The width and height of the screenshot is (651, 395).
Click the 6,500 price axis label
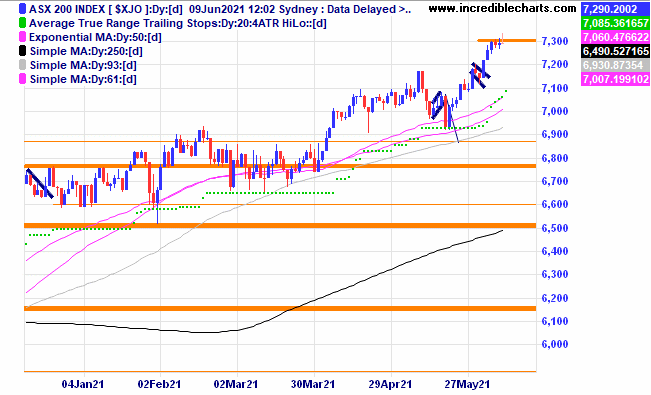(555, 228)
